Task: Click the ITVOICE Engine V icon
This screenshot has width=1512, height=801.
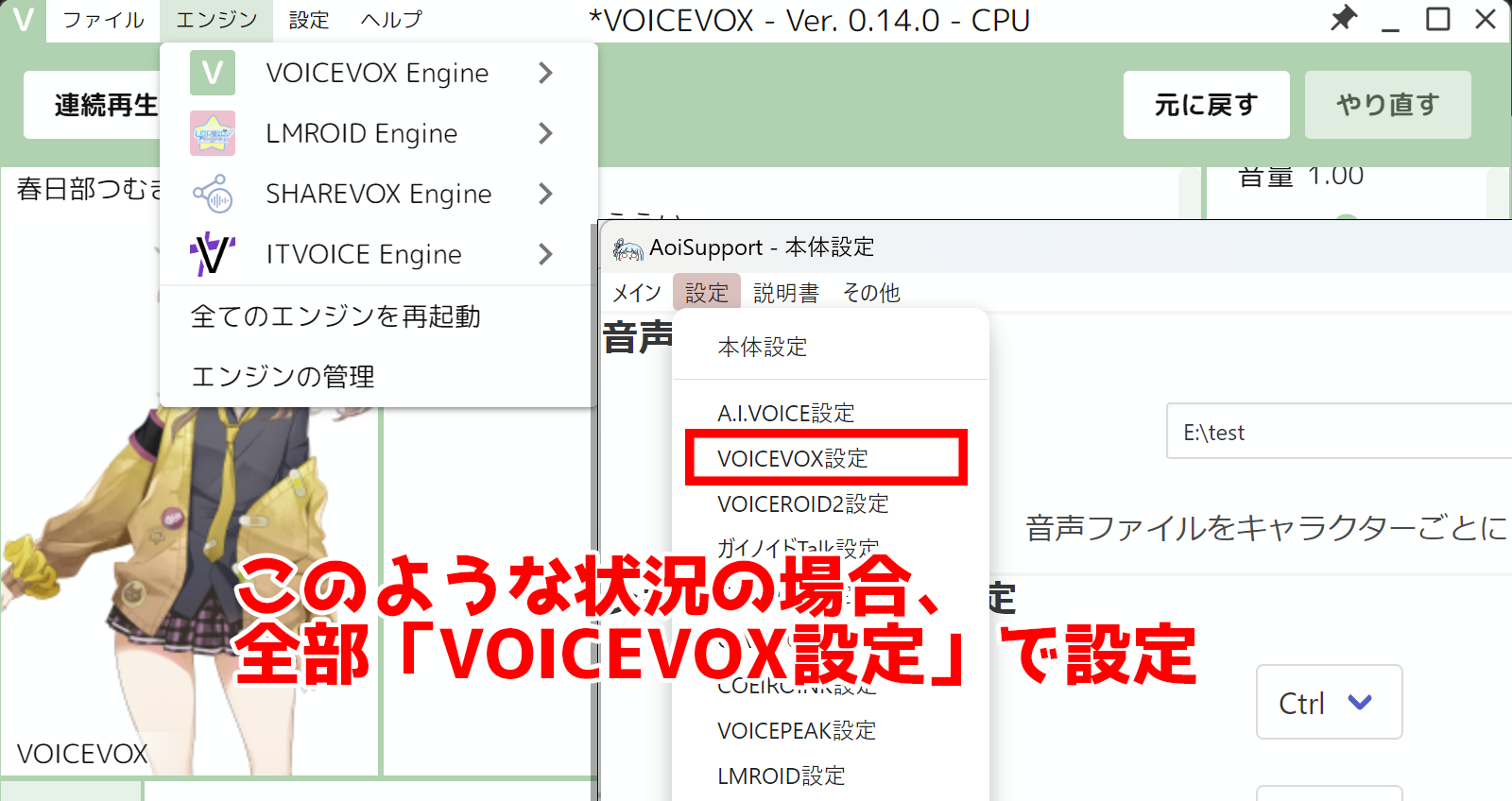Action: pos(213,254)
